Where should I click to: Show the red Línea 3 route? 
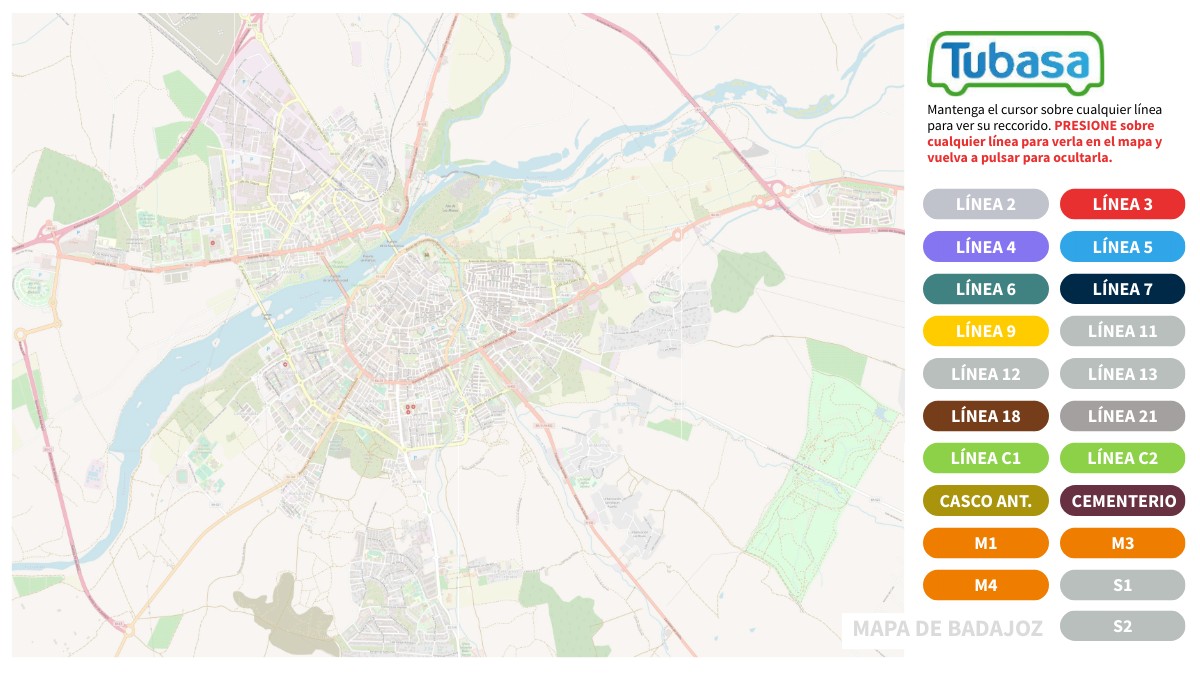pyautogui.click(x=1122, y=204)
